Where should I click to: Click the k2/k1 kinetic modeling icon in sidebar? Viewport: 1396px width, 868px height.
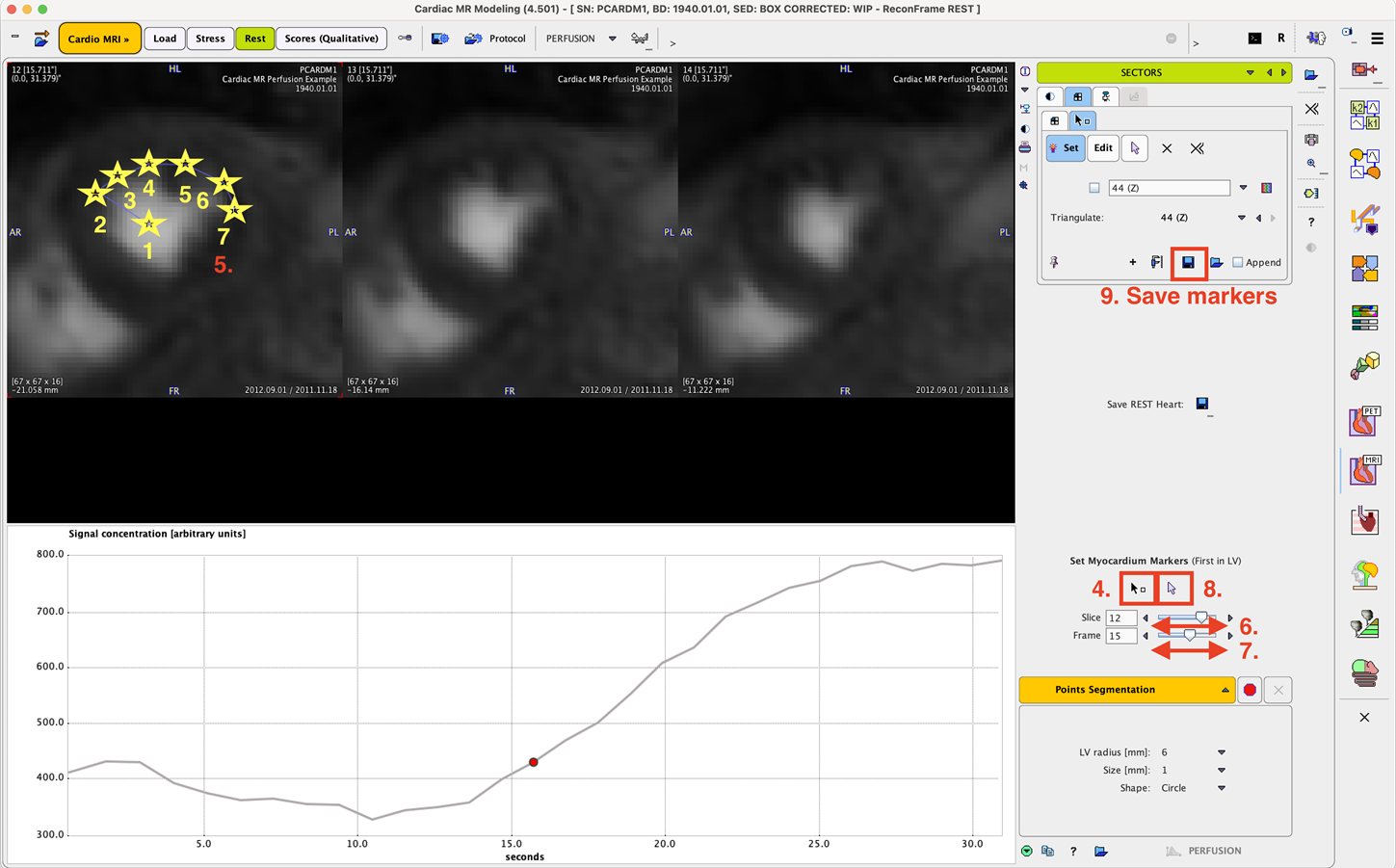[x=1364, y=115]
